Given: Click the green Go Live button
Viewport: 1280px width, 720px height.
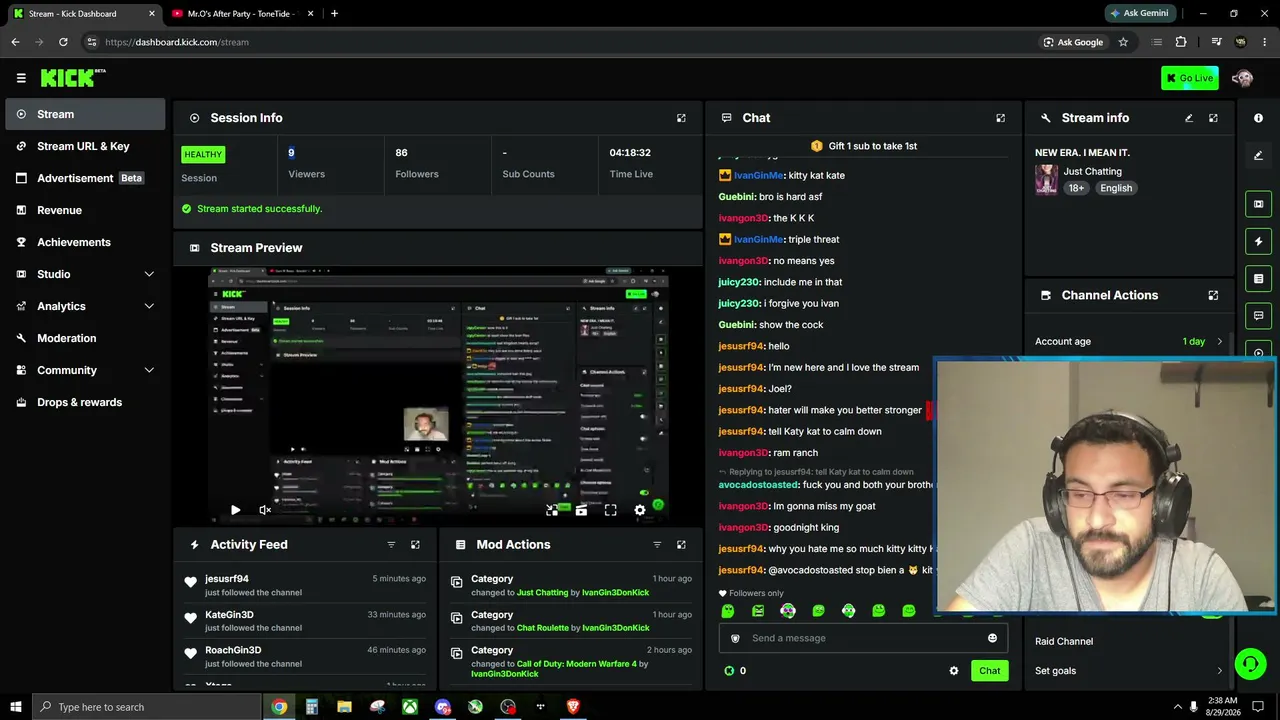Looking at the screenshot, I should (1189, 78).
